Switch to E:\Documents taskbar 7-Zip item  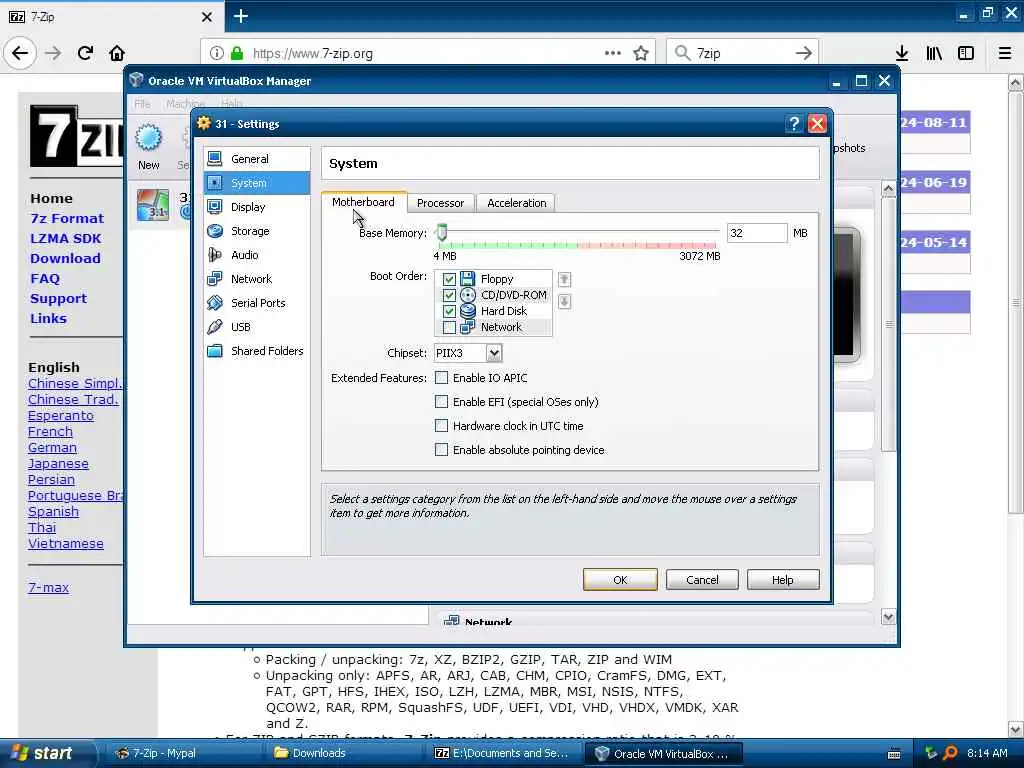click(501, 754)
